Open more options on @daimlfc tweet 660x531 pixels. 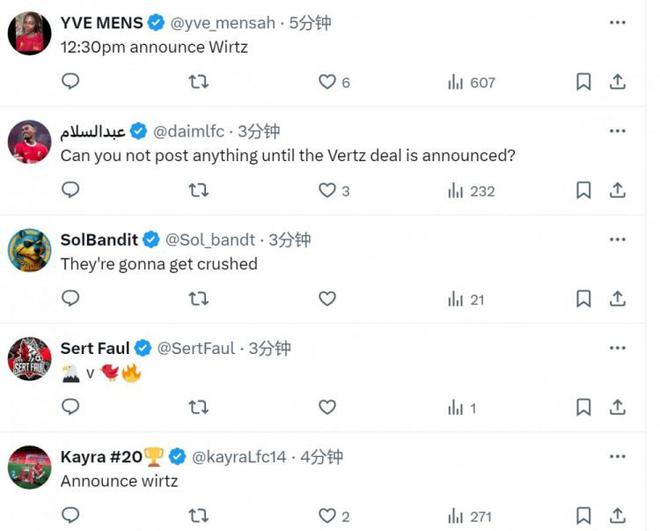tap(617, 131)
